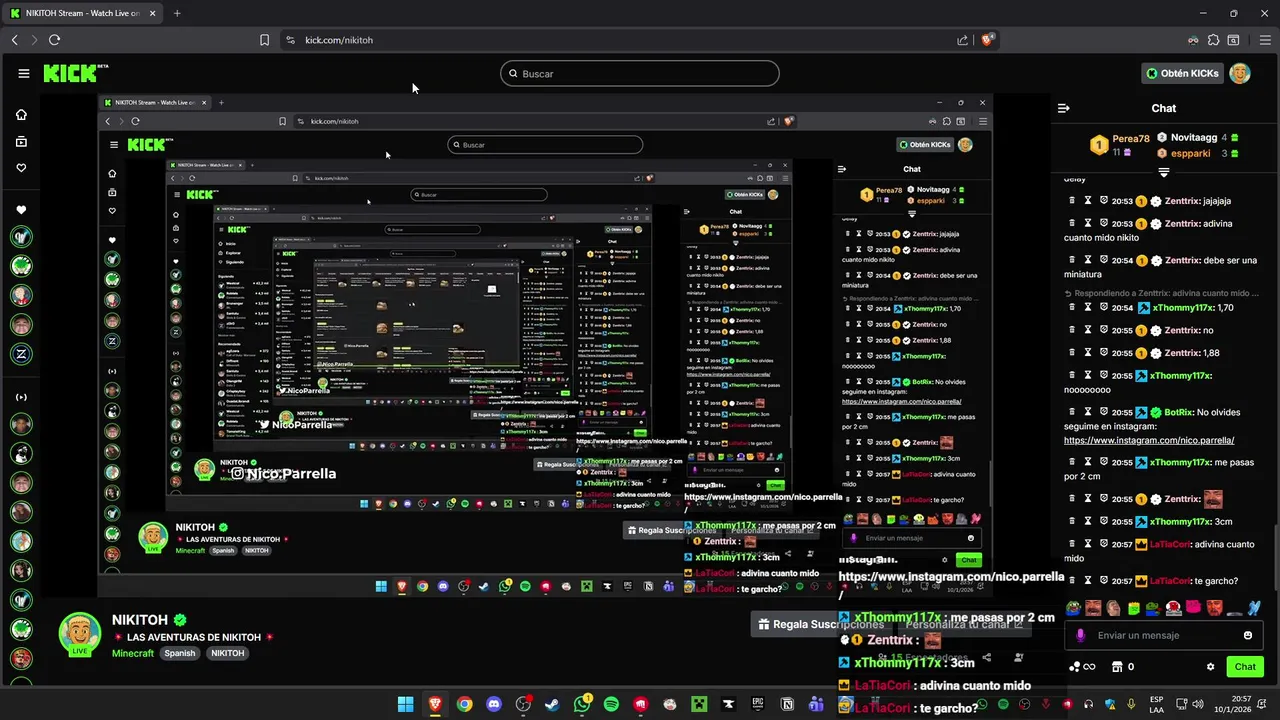Reload the kick.com page
Image resolution: width=1280 pixels, height=720 pixels.
(54, 40)
